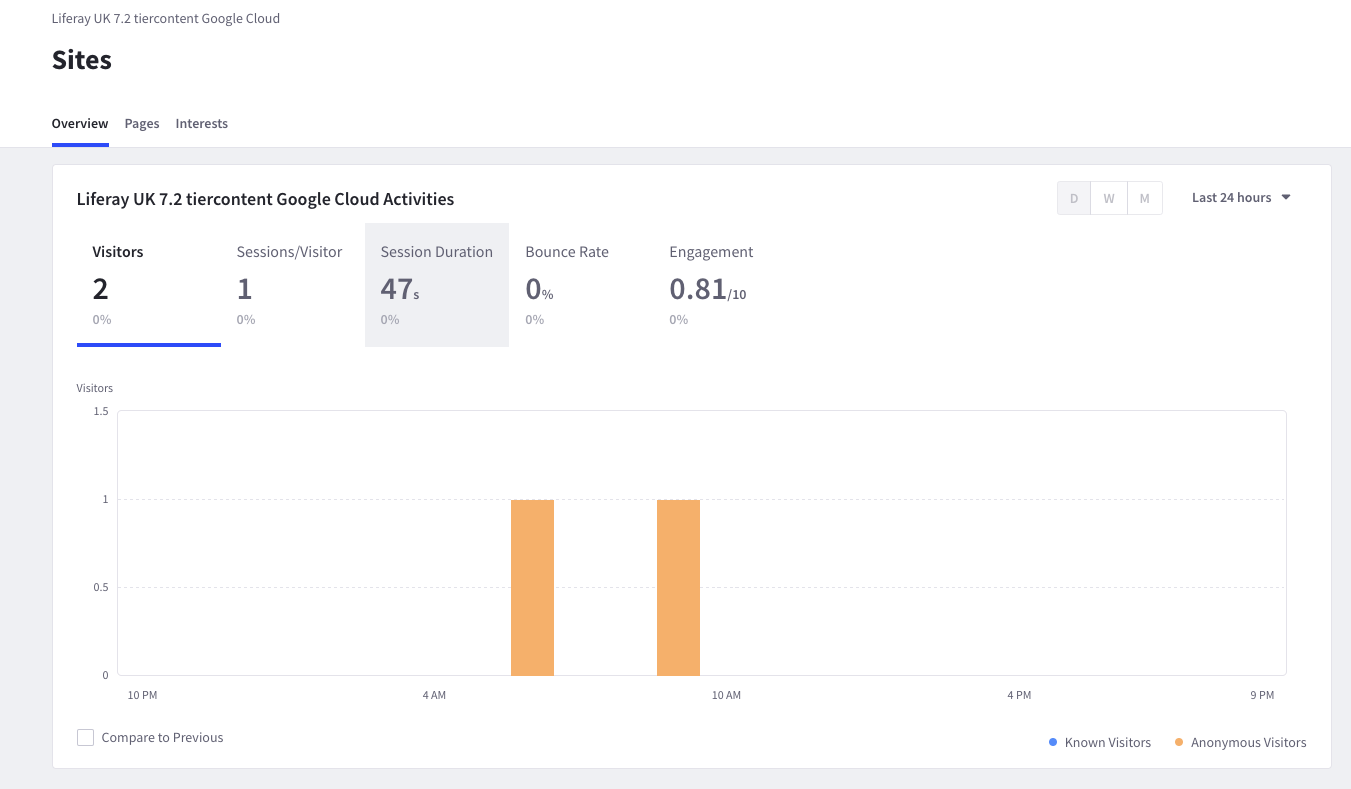Image resolution: width=1351 pixels, height=789 pixels.
Task: Toggle Anonymous Visitors legend item
Action: pyautogui.click(x=1240, y=743)
